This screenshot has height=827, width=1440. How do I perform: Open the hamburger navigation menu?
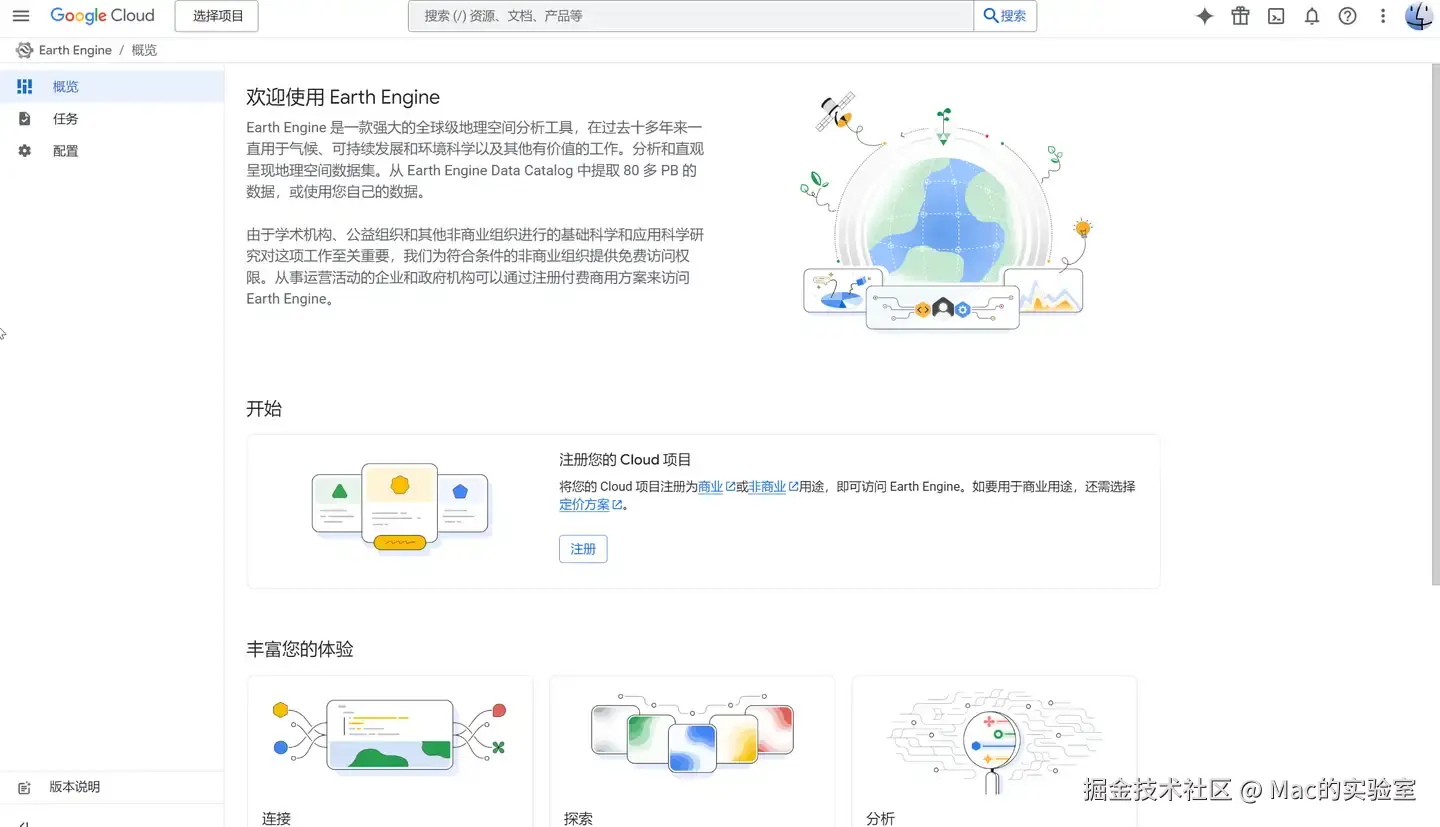click(21, 16)
